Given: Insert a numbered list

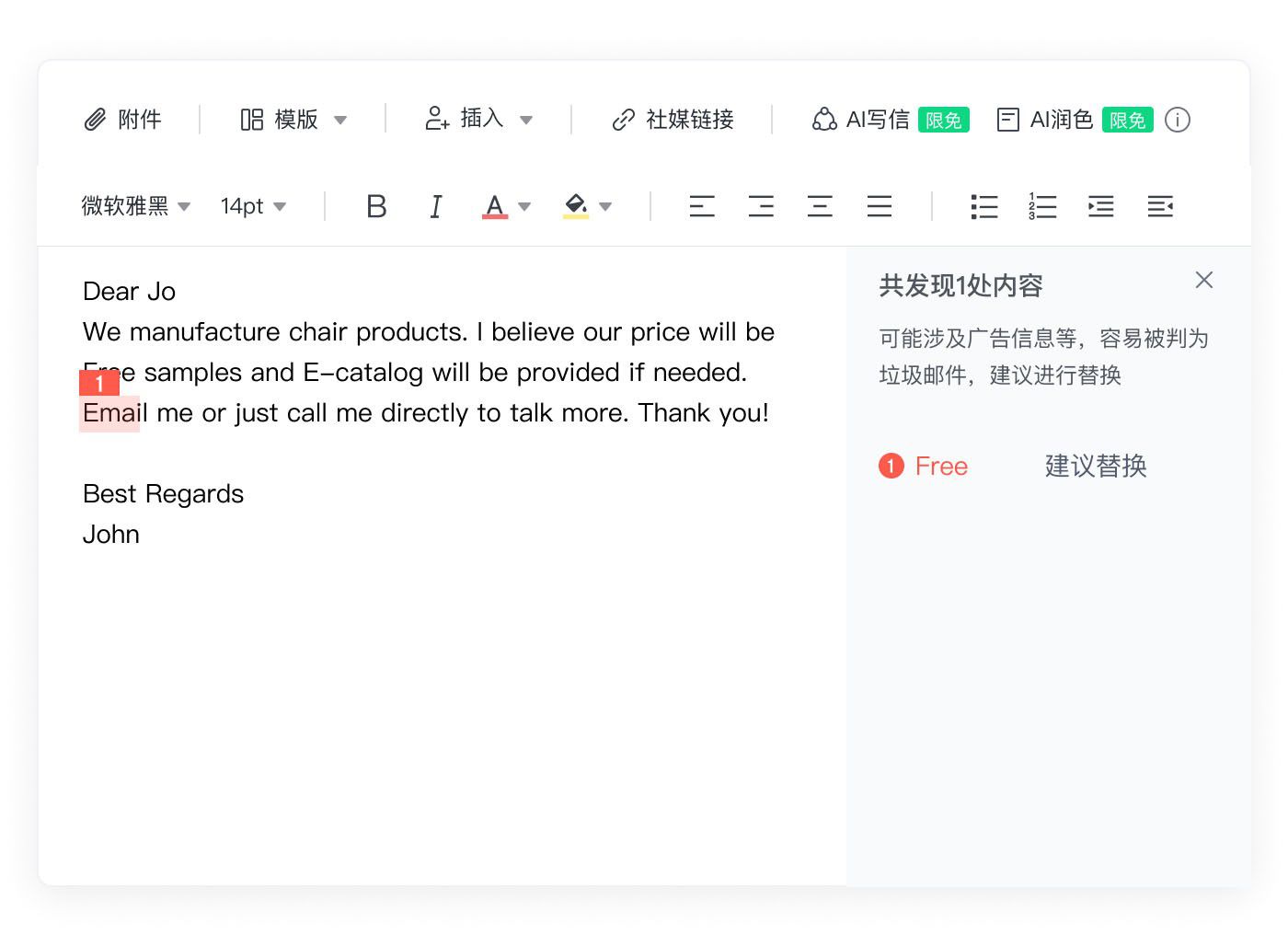Looking at the screenshot, I should pos(1042,206).
